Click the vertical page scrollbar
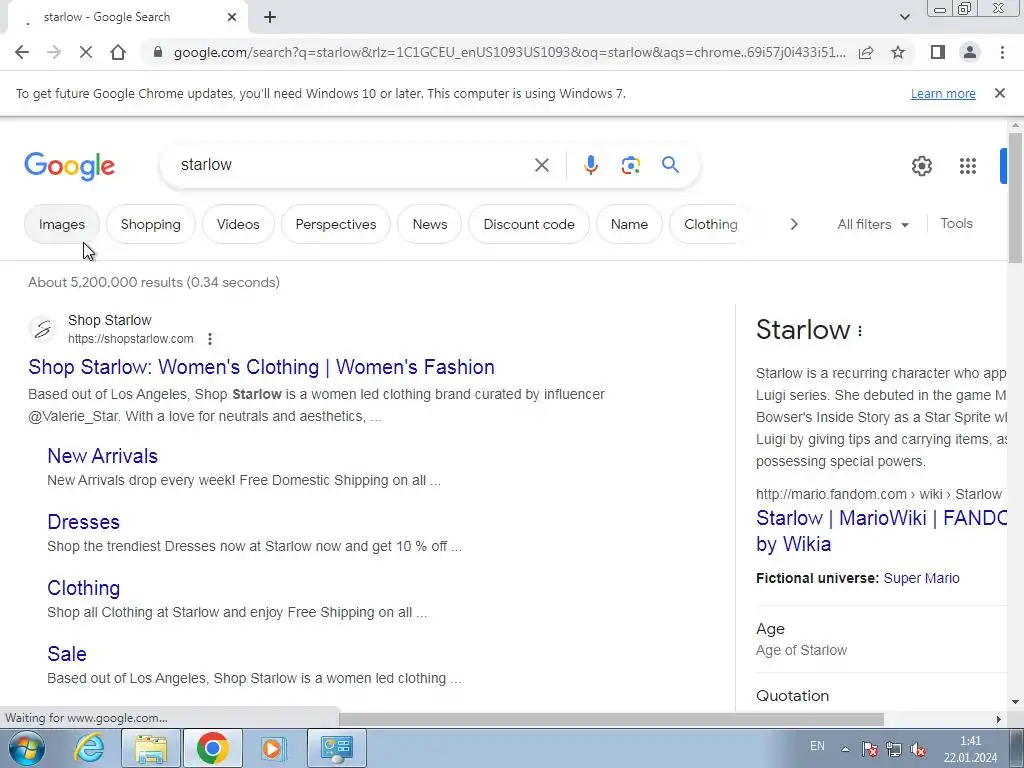 (1015, 198)
